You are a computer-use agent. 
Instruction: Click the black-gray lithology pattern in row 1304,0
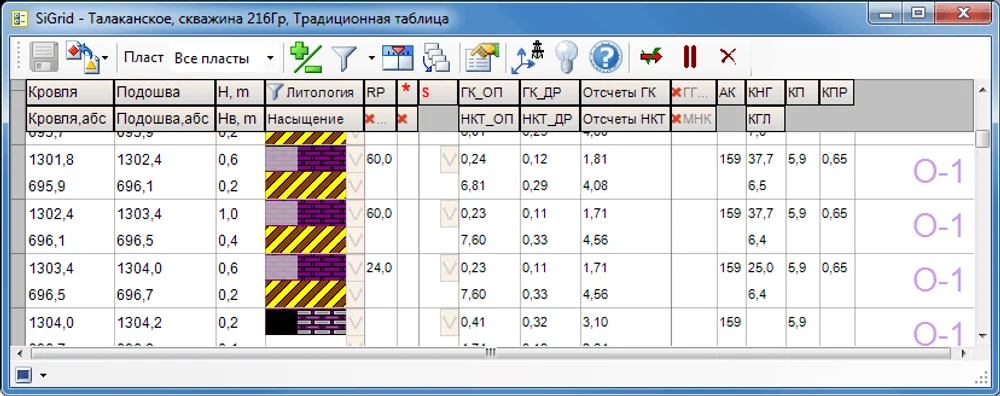pos(305,322)
